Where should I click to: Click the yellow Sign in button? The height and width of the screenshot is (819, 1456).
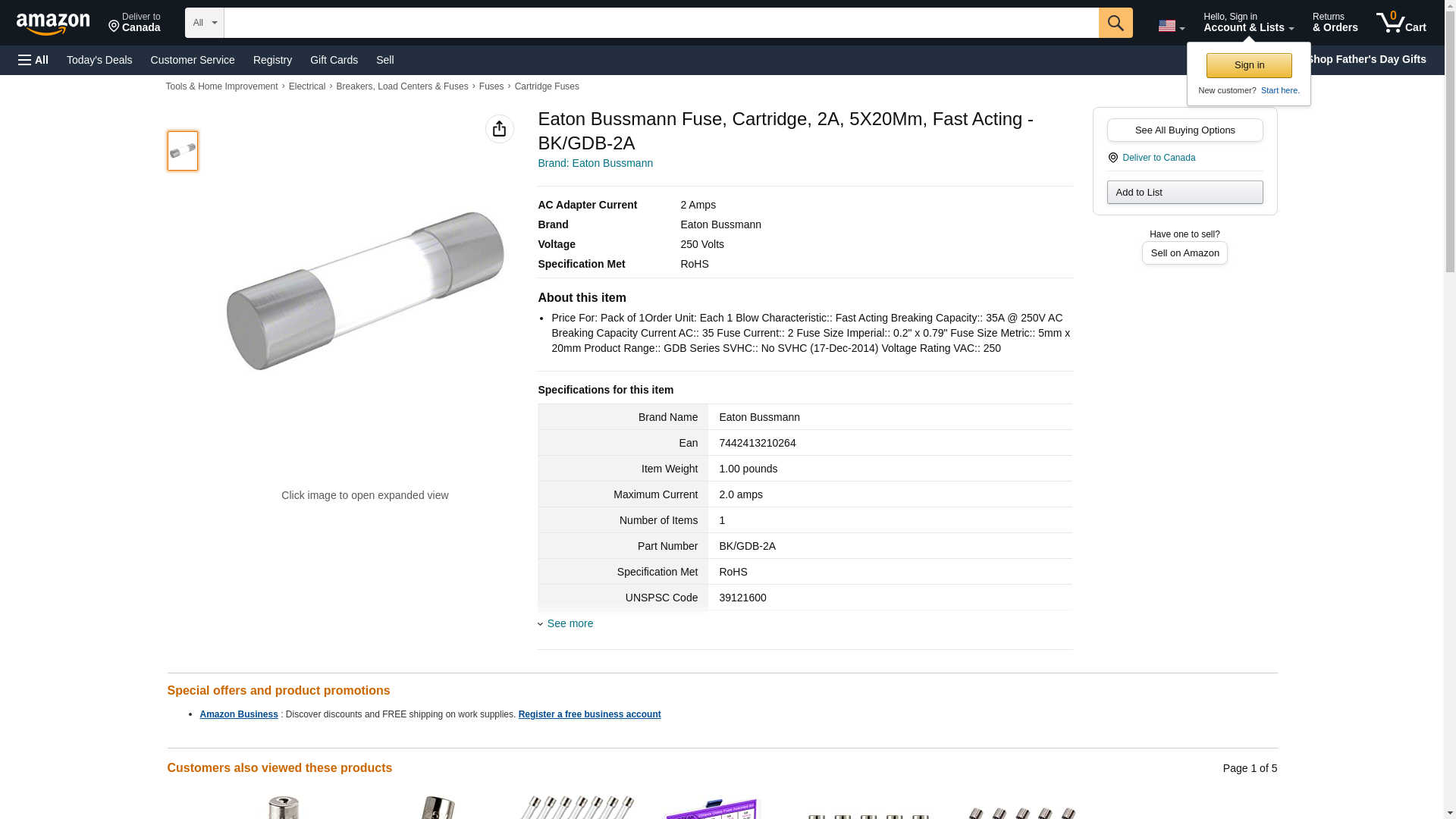[x=1248, y=65]
